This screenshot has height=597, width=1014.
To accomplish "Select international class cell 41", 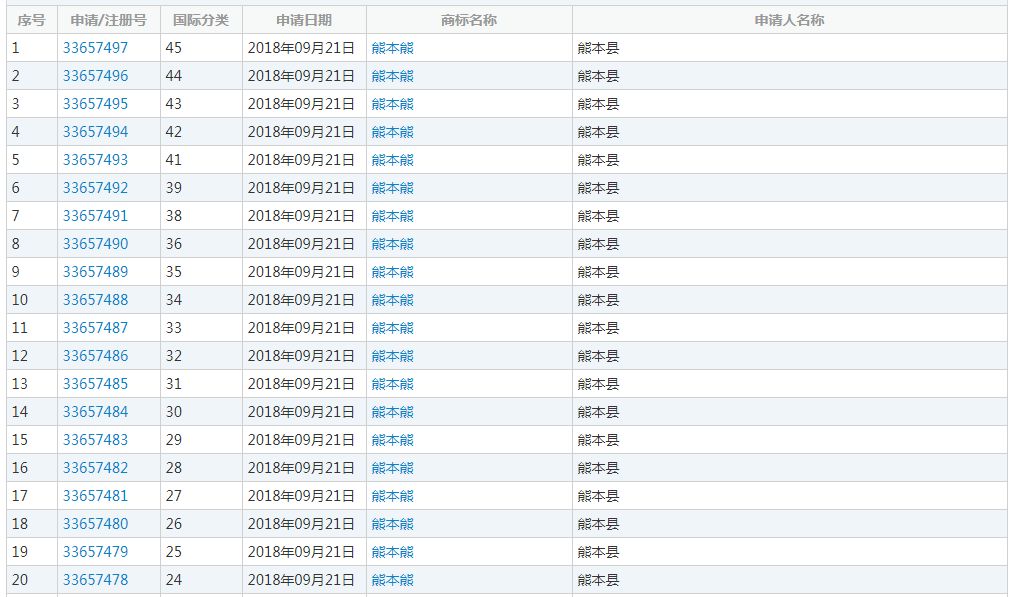I will click(x=201, y=160).
